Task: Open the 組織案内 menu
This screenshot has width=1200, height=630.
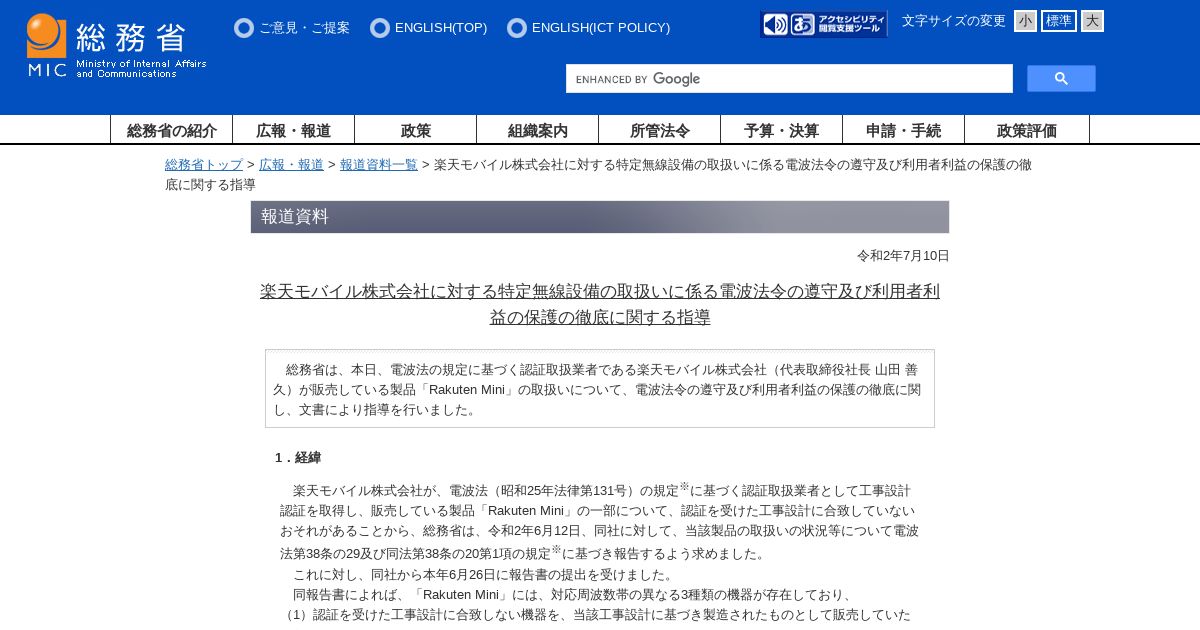Action: pyautogui.click(x=538, y=130)
